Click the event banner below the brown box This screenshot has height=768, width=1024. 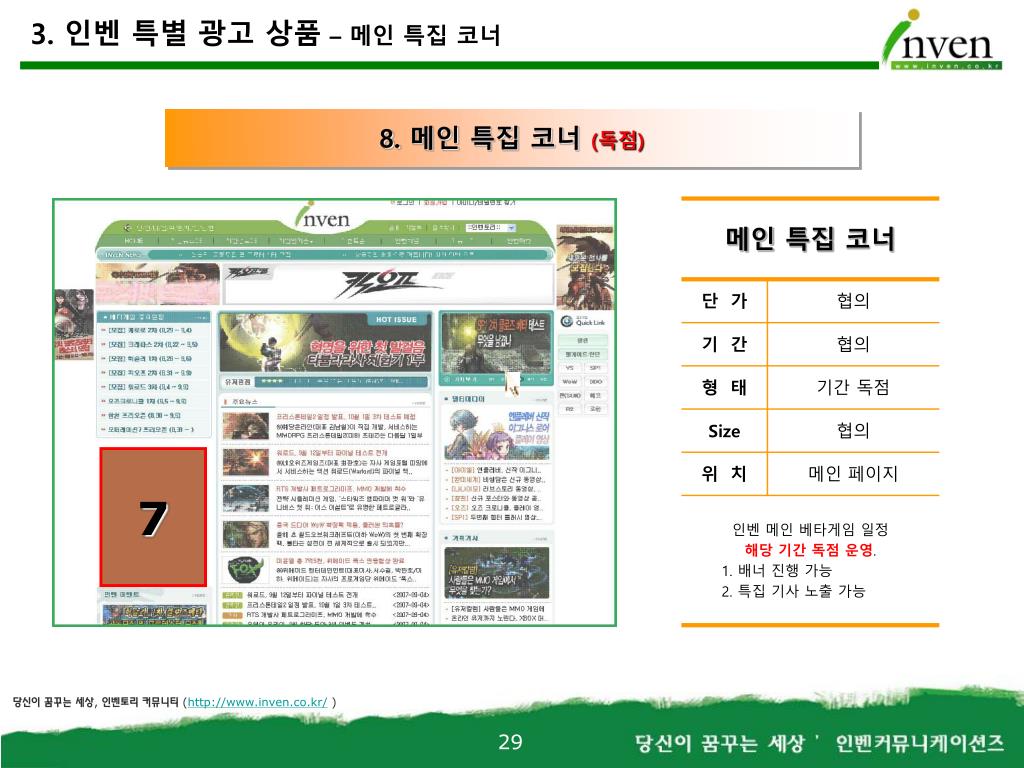pos(155,614)
